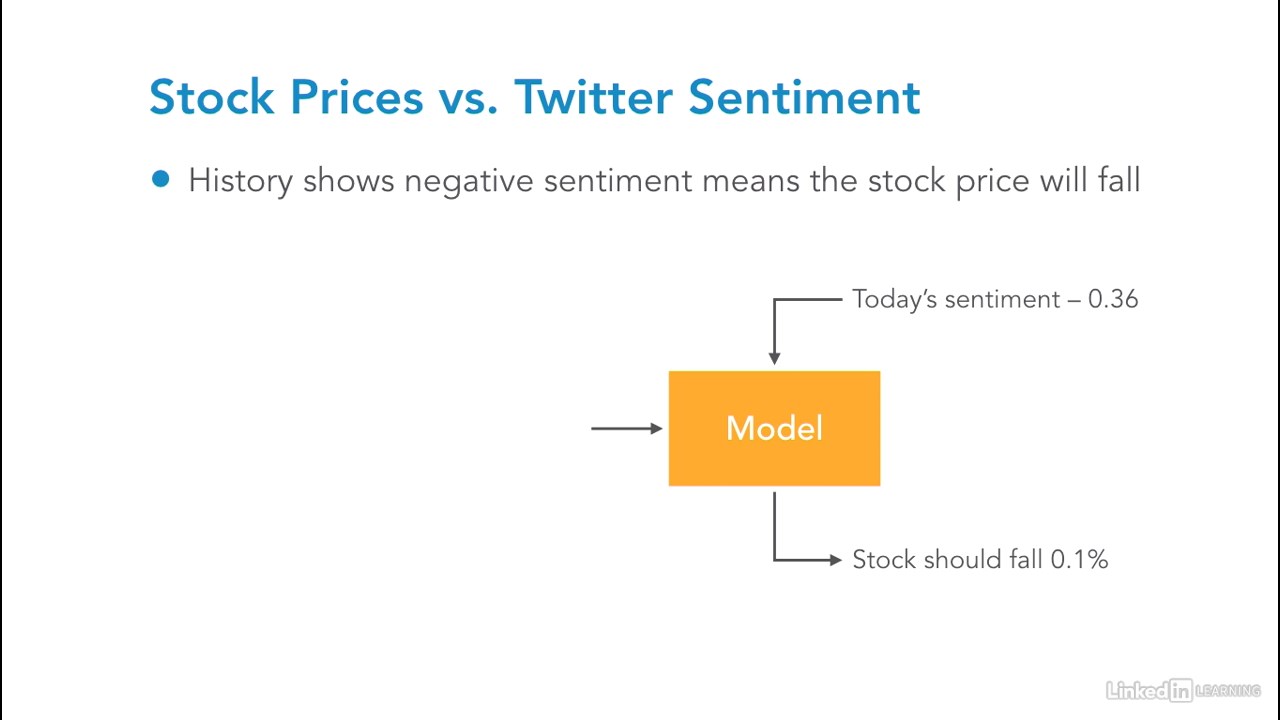Click 'Stock Prices' in the slide title

tap(286, 97)
